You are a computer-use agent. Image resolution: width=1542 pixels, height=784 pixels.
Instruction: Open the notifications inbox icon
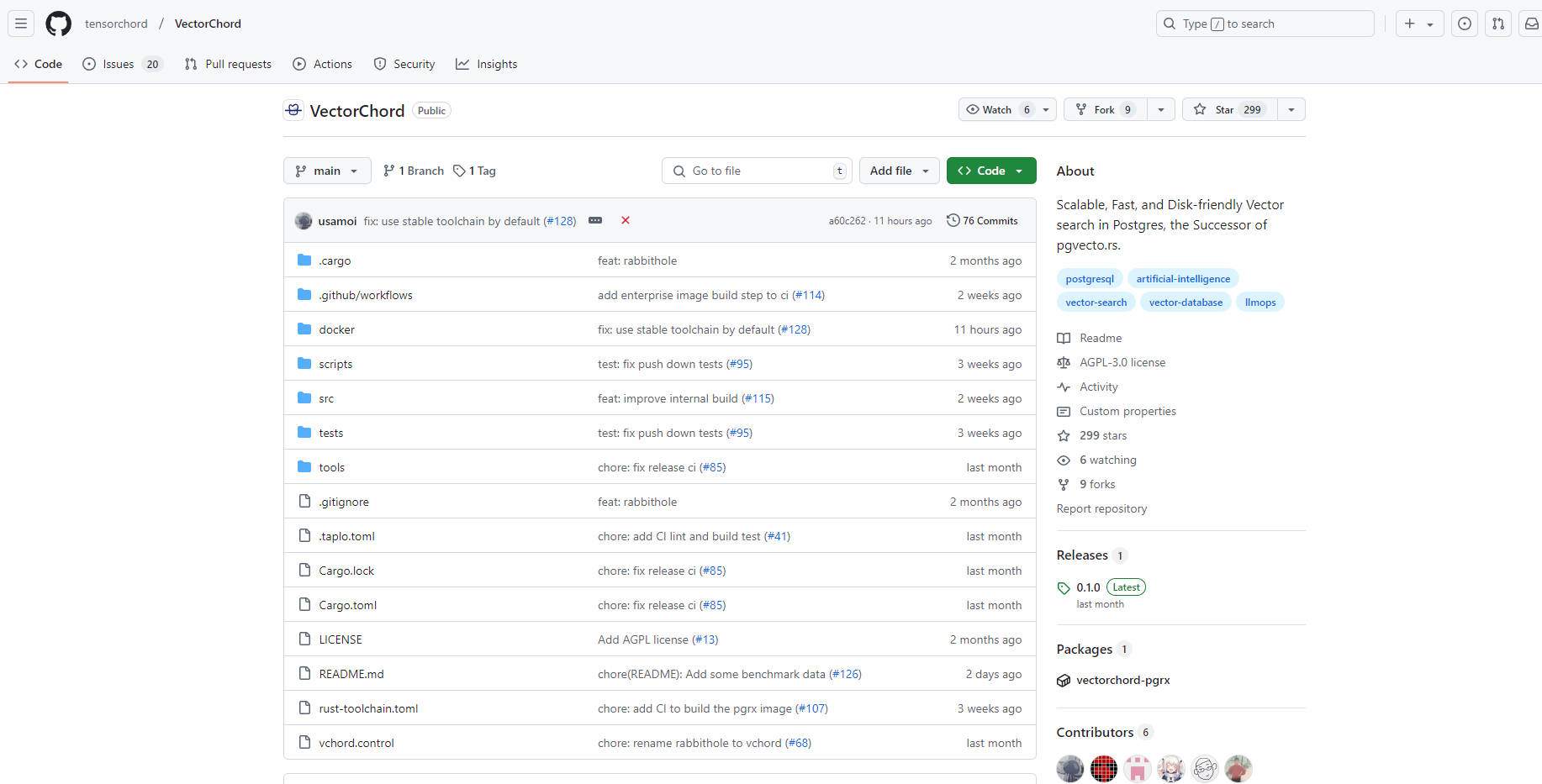pos(1531,24)
